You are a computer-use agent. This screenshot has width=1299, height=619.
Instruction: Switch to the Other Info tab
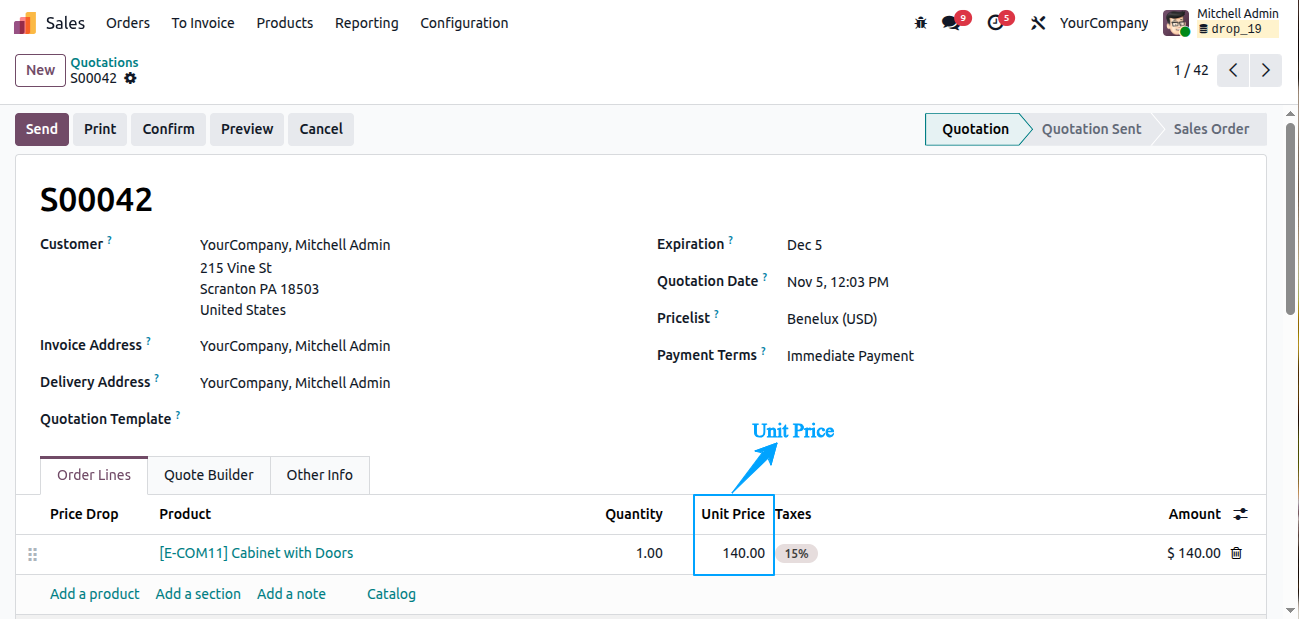pos(320,475)
